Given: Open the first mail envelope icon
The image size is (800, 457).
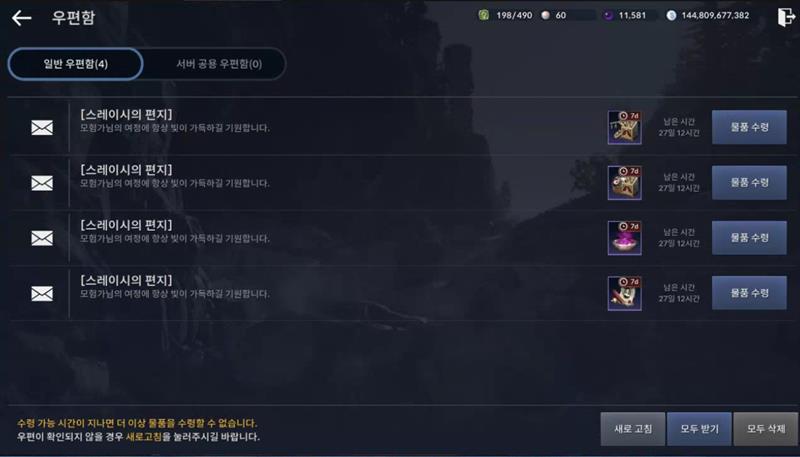Looking at the screenshot, I should click(x=42, y=128).
